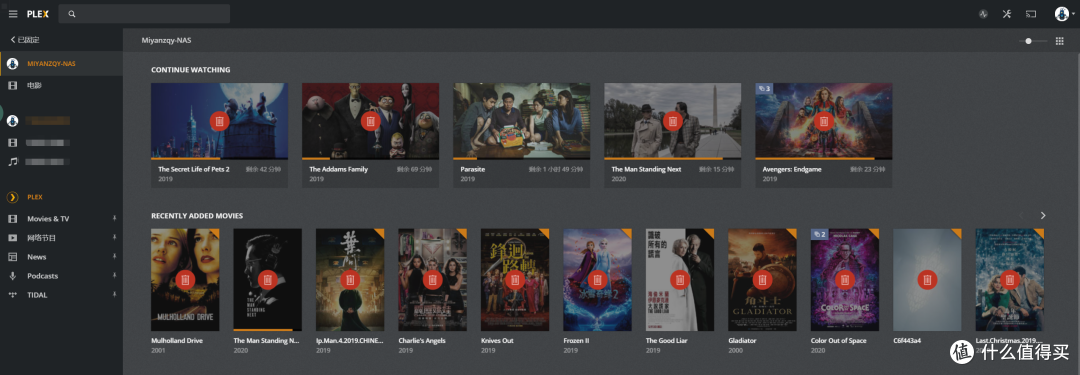
Task: Open the Knives Out title link
Action: click(x=497, y=341)
